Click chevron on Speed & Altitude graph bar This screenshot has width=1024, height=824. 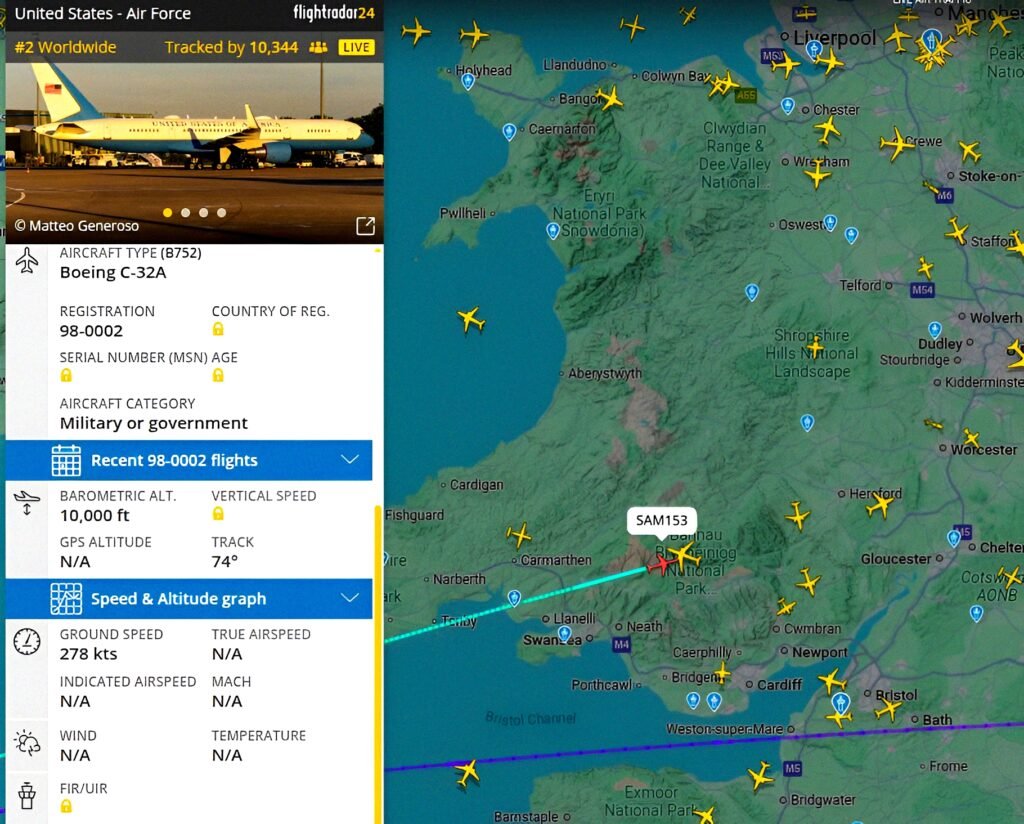(x=349, y=598)
